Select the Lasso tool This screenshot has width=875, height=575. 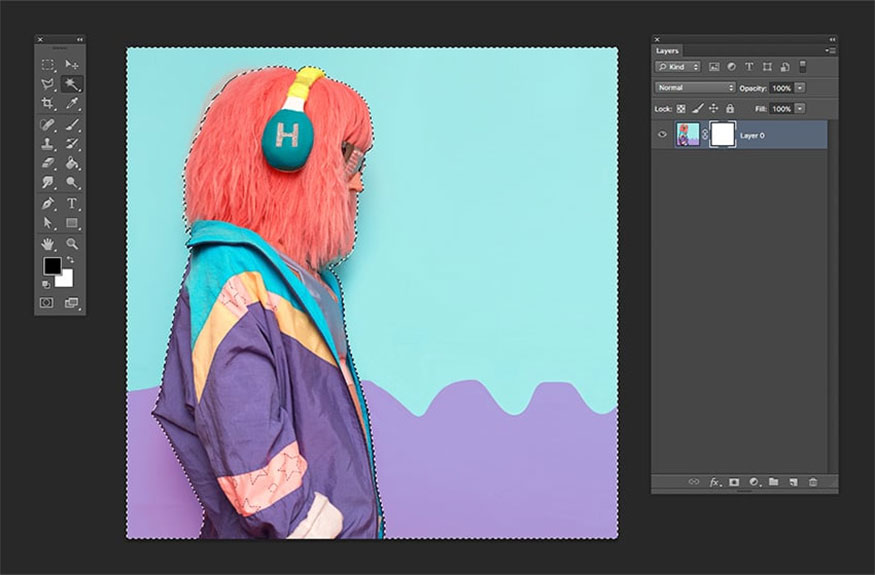coord(47,84)
